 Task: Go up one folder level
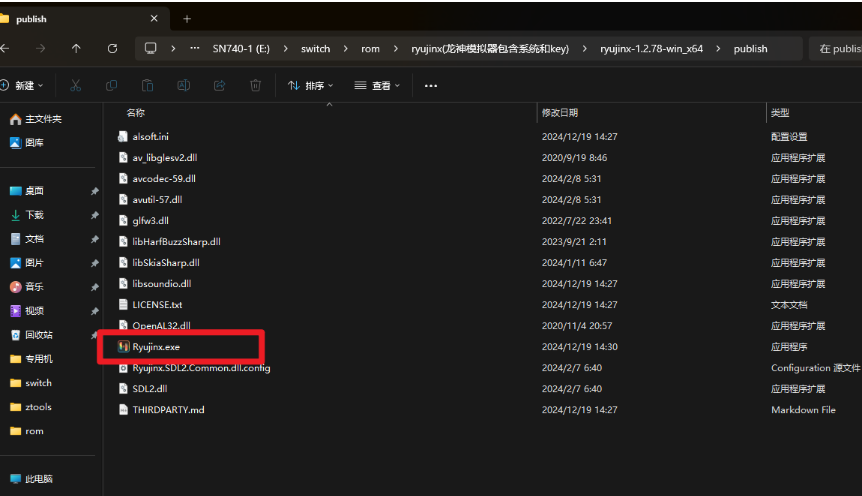[76, 48]
